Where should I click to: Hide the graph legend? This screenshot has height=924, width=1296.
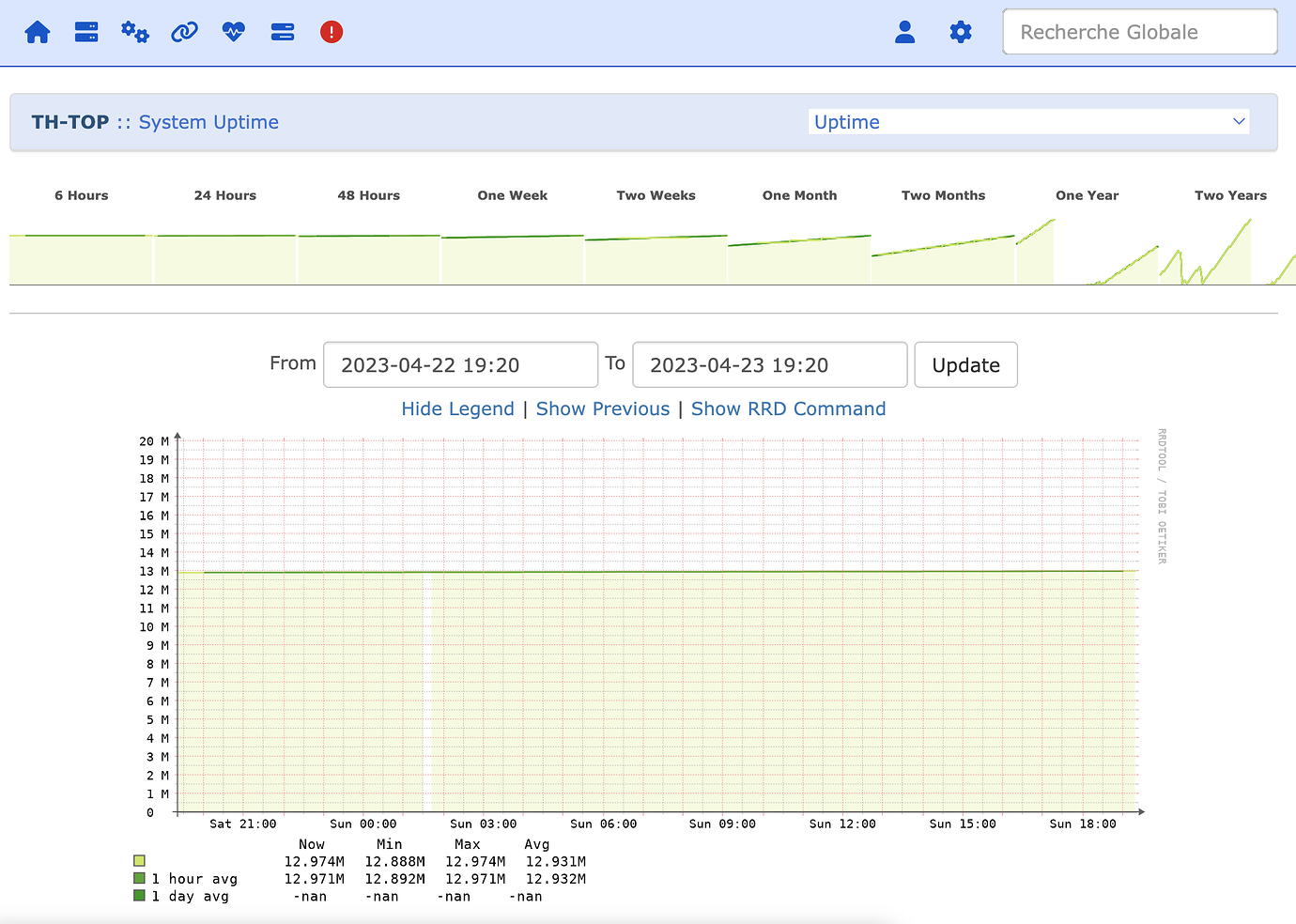click(x=457, y=408)
